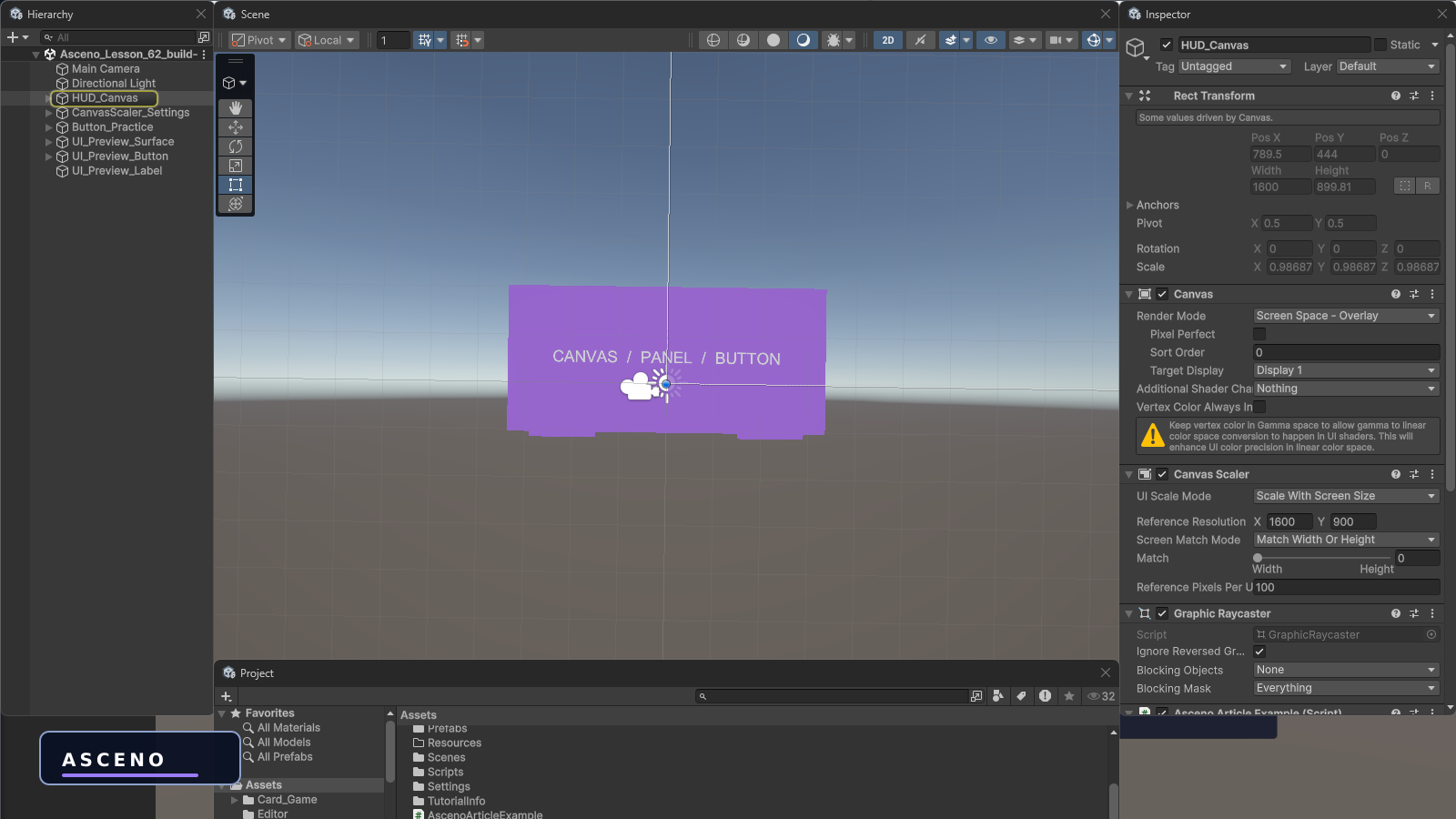This screenshot has height=819, width=1456.
Task: Switch to wireframe draw mode
Action: click(713, 40)
